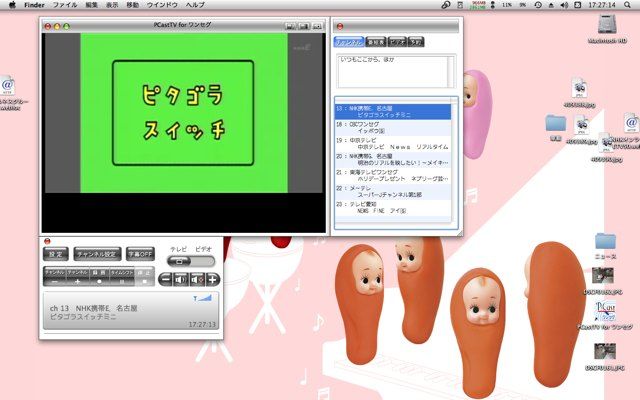Viewport: 640px width, 400px height.
Task: Select channel 21 東海テレビワンセグ row
Action: click(393, 176)
